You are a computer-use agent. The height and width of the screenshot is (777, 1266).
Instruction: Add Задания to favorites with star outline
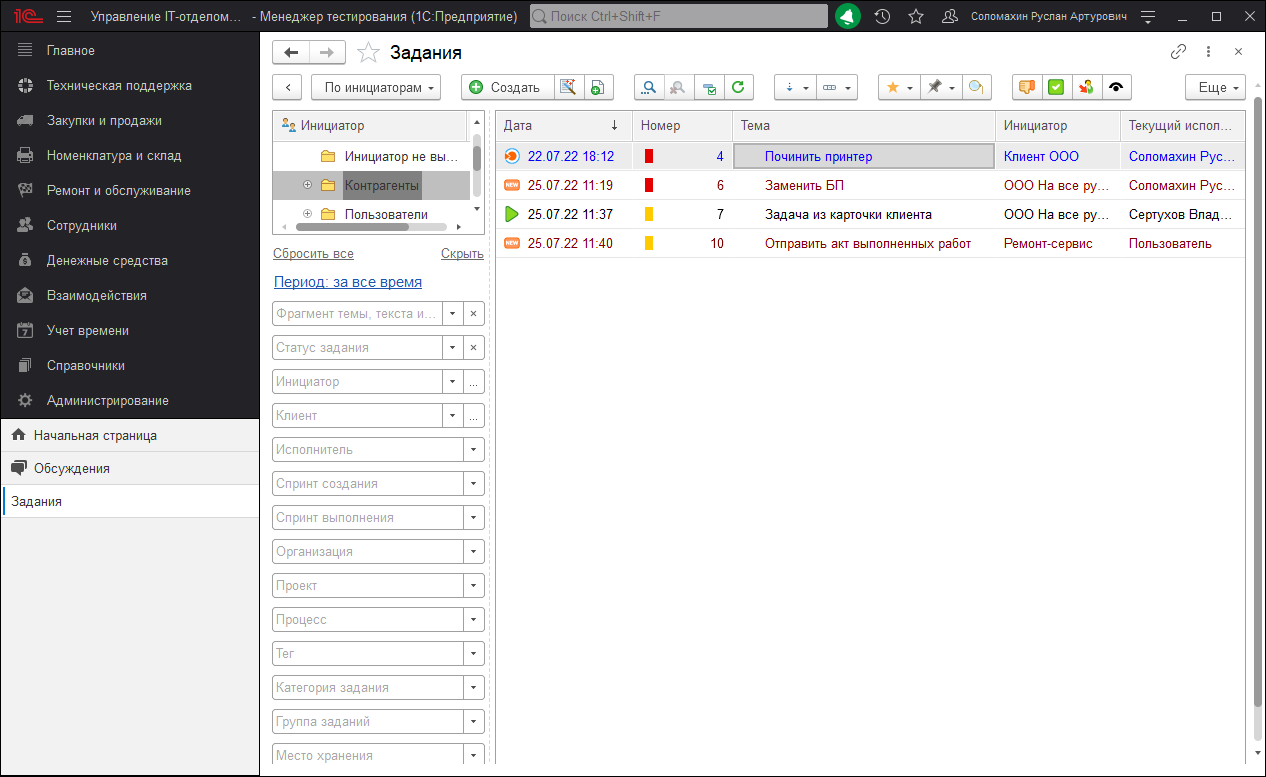[x=368, y=53]
